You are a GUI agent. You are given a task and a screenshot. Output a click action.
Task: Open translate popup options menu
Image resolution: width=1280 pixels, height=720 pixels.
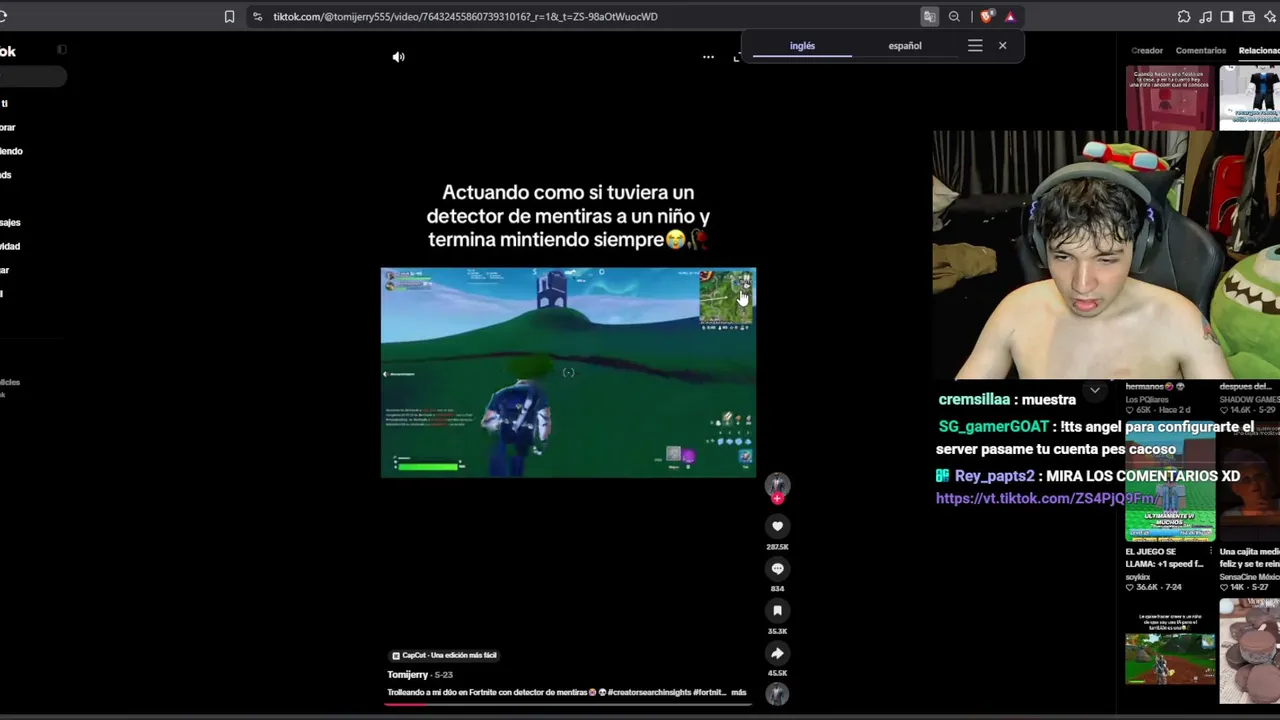tap(975, 45)
